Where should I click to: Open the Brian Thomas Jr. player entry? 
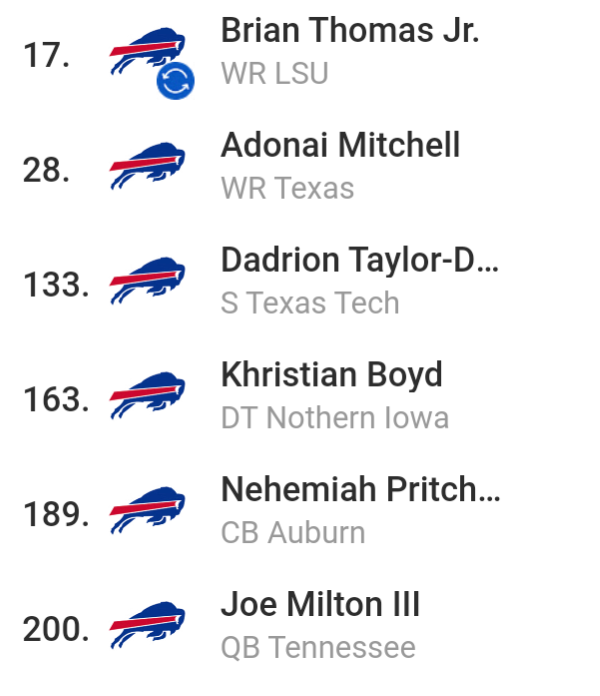[x=350, y=30]
